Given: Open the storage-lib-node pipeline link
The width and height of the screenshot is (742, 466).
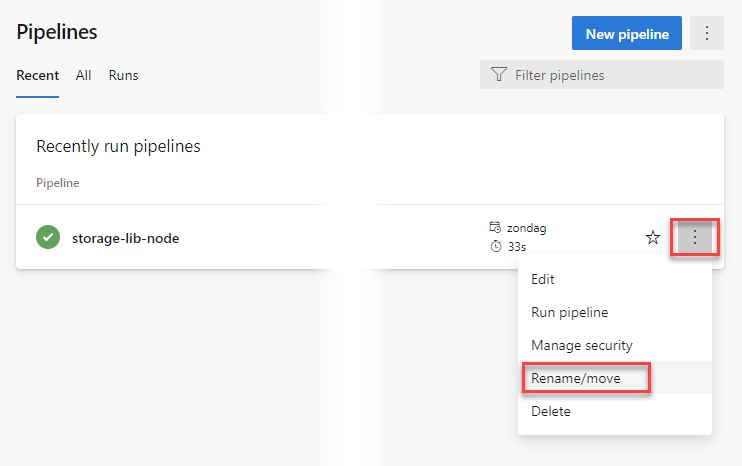Looking at the screenshot, I should tap(125, 238).
